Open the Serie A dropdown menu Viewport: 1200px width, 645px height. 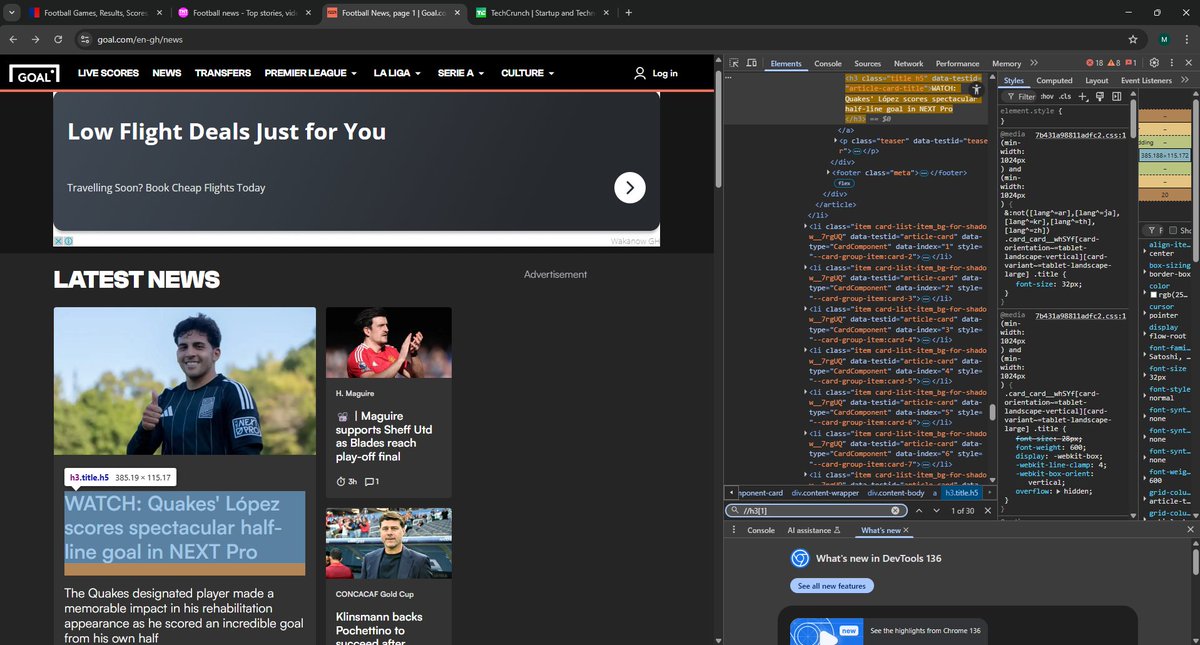coord(461,73)
